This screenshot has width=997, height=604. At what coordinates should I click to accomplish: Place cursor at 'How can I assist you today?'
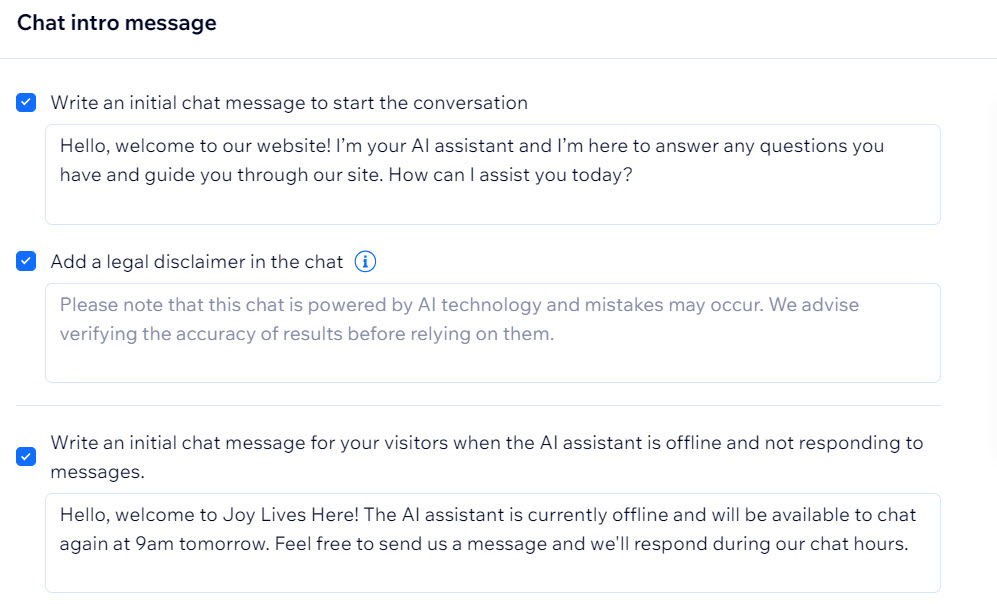tap(511, 175)
